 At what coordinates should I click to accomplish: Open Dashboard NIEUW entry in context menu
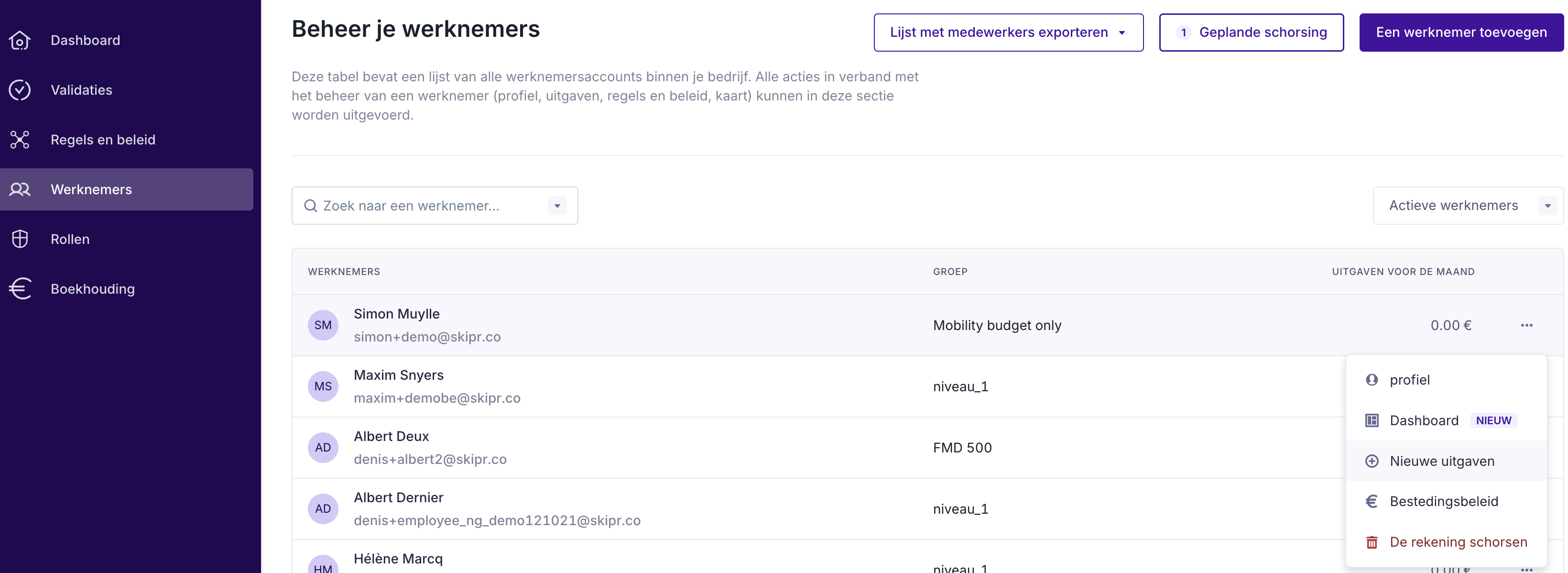[x=1424, y=420]
